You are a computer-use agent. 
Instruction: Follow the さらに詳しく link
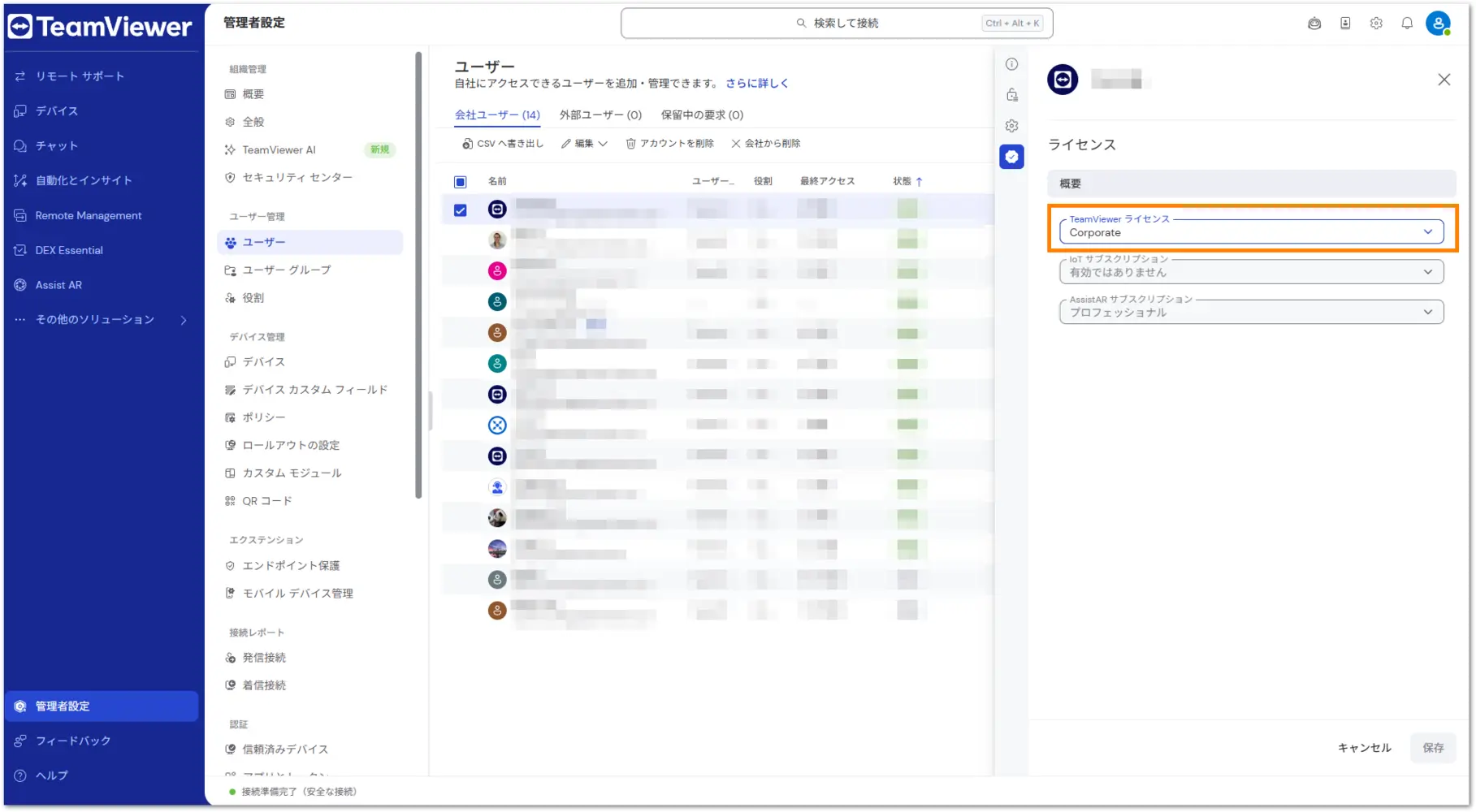(757, 84)
